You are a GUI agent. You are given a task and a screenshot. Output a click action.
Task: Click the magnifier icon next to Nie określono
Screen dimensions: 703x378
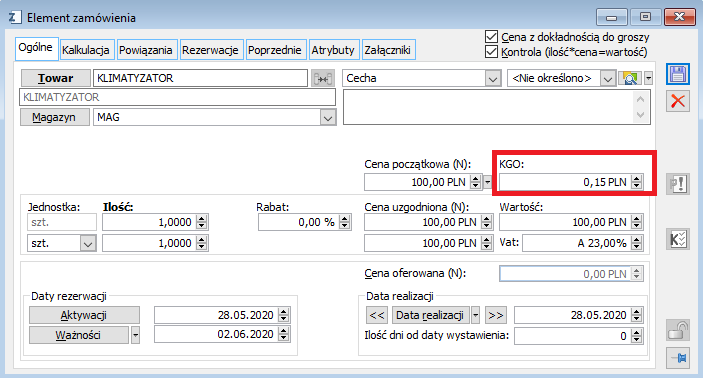(x=630, y=78)
